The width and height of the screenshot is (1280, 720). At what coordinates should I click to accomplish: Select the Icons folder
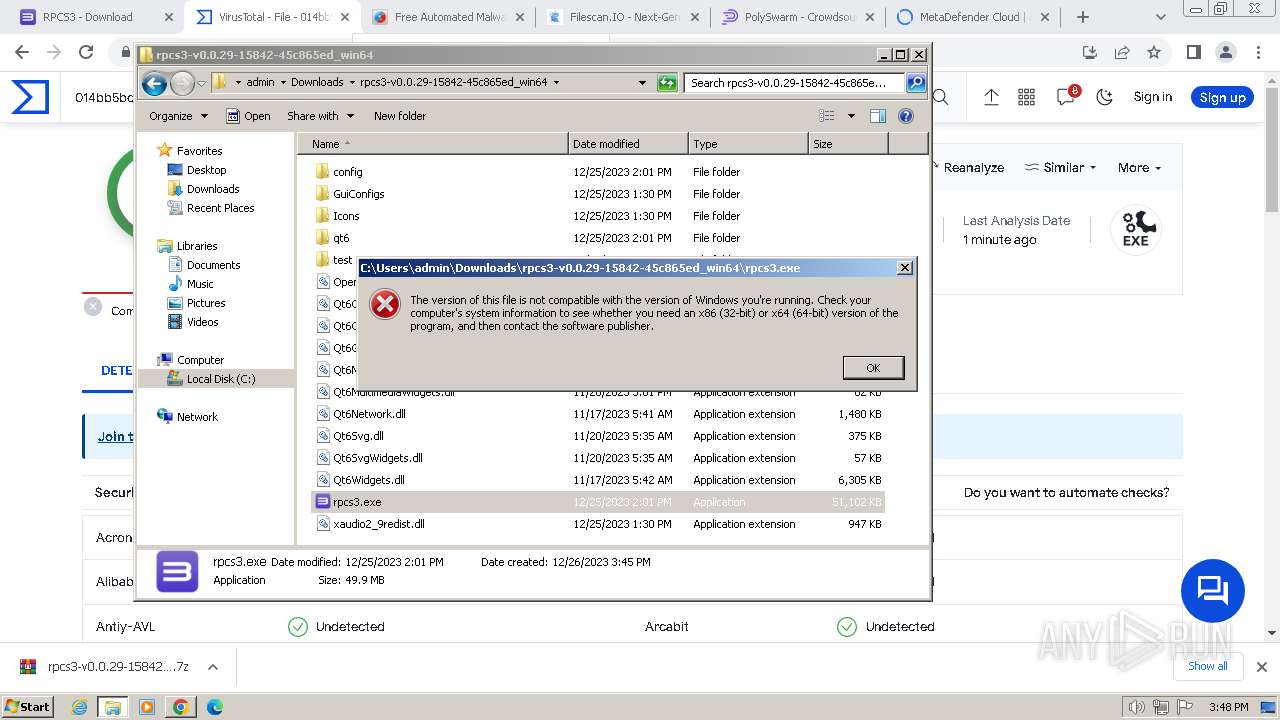tap(346, 216)
